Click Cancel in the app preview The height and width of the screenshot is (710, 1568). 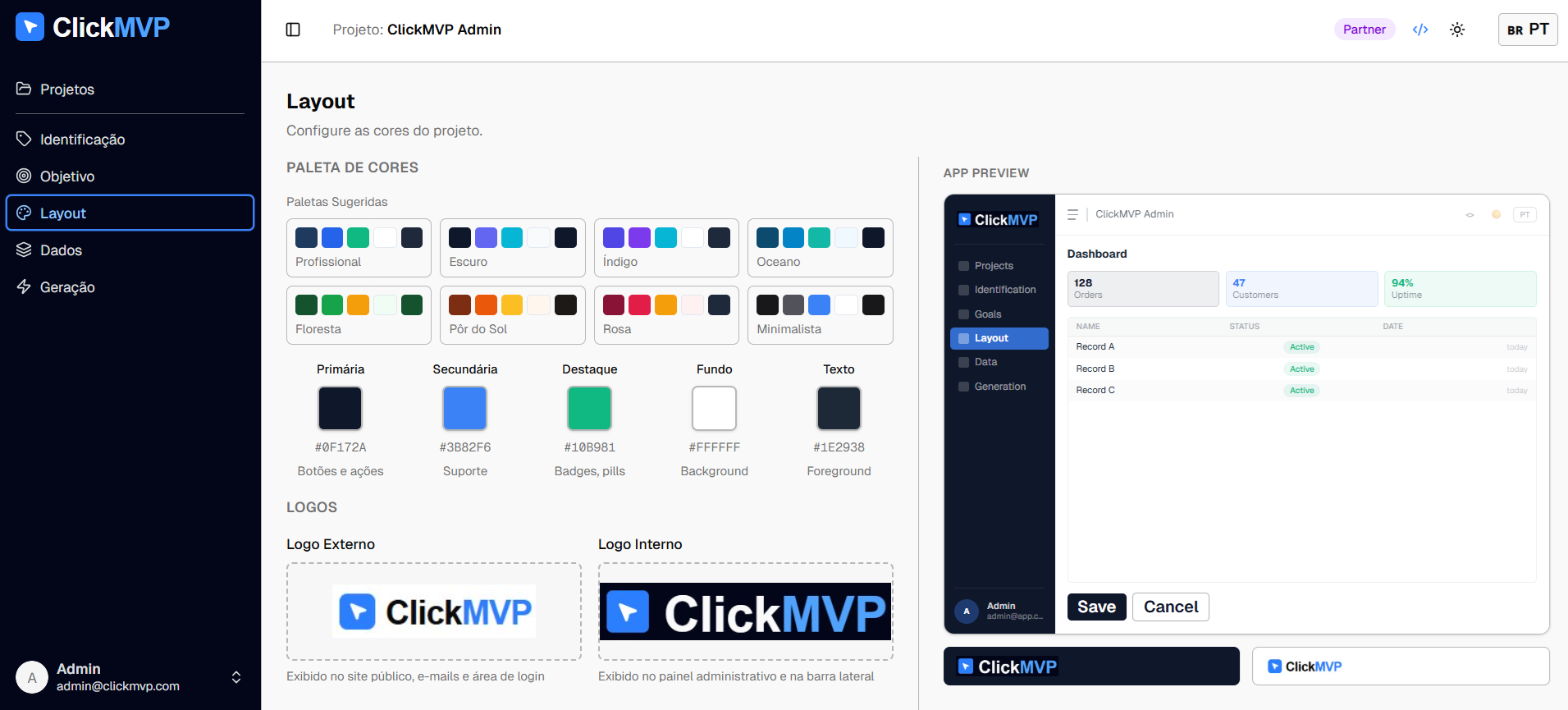pyautogui.click(x=1171, y=607)
